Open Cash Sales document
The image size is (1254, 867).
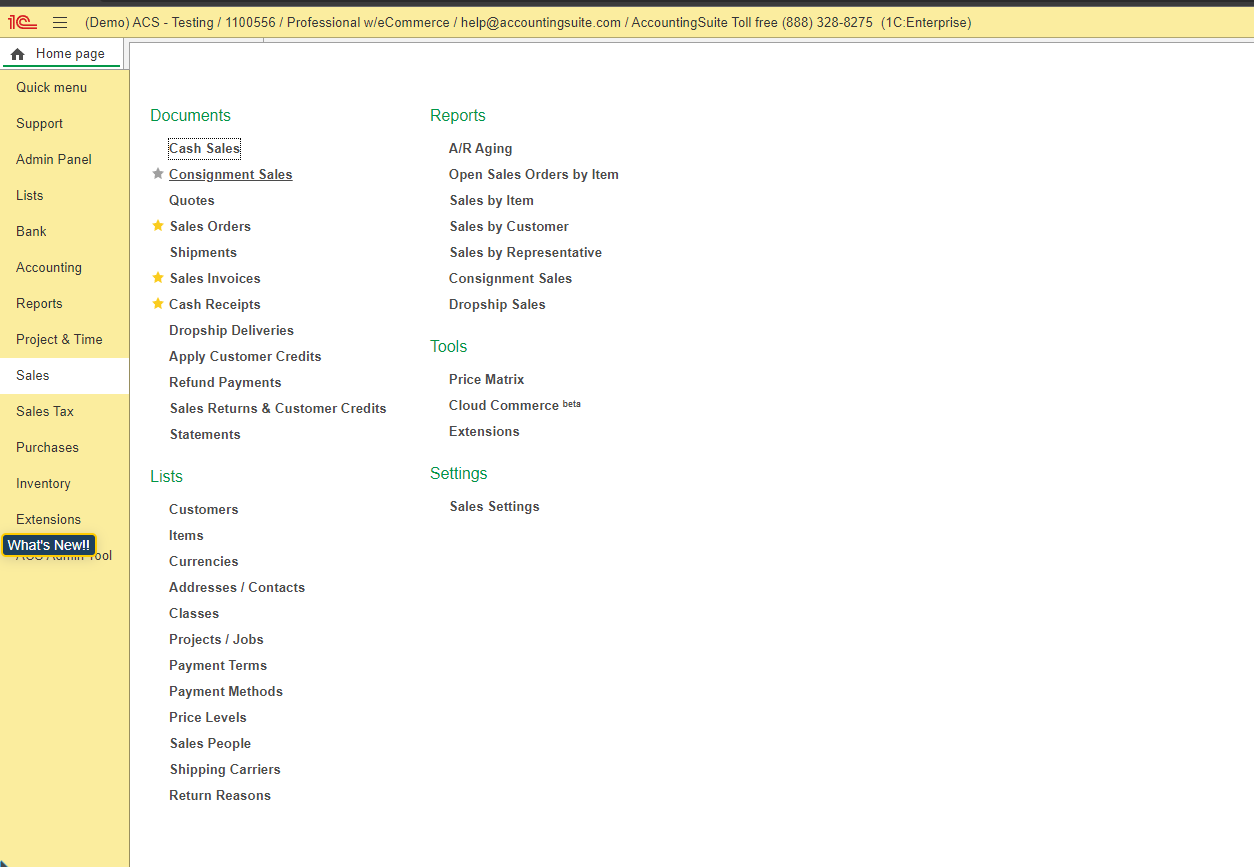pyautogui.click(x=205, y=148)
